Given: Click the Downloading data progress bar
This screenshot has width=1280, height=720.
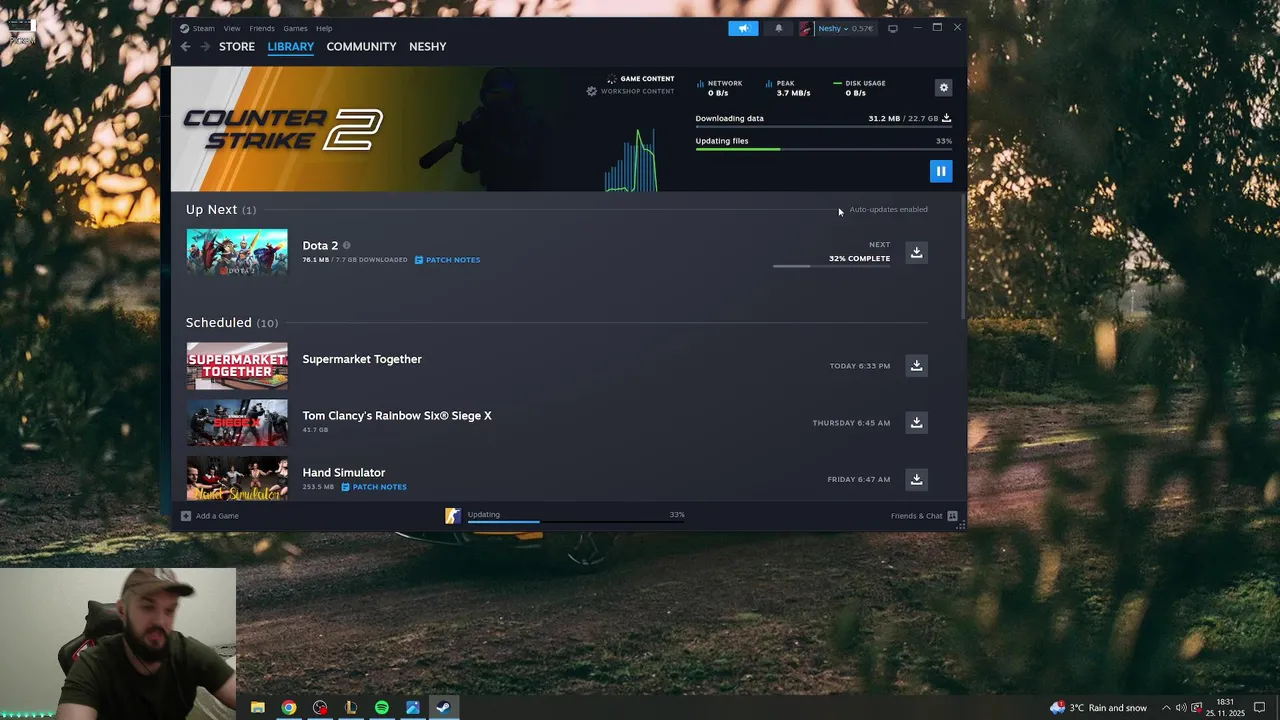Looking at the screenshot, I should 823,127.
